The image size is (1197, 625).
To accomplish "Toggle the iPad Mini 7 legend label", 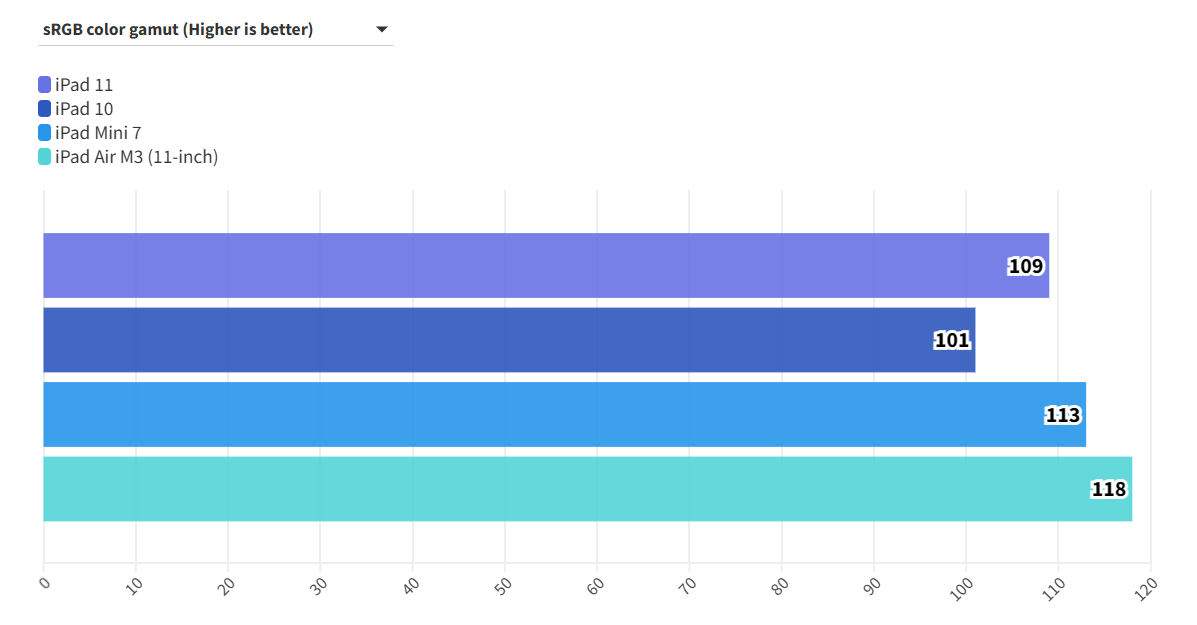I will click(98, 133).
